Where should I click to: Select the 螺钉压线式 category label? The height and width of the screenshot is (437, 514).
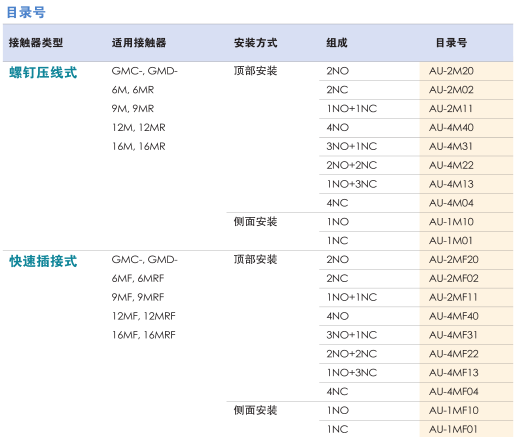(x=43, y=72)
